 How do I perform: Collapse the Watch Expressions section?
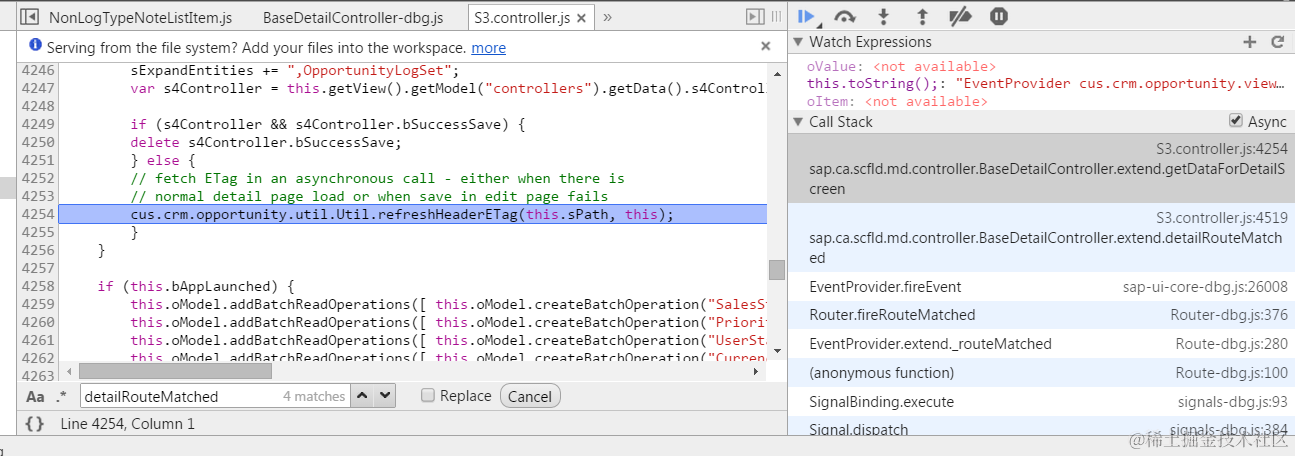tap(797, 42)
